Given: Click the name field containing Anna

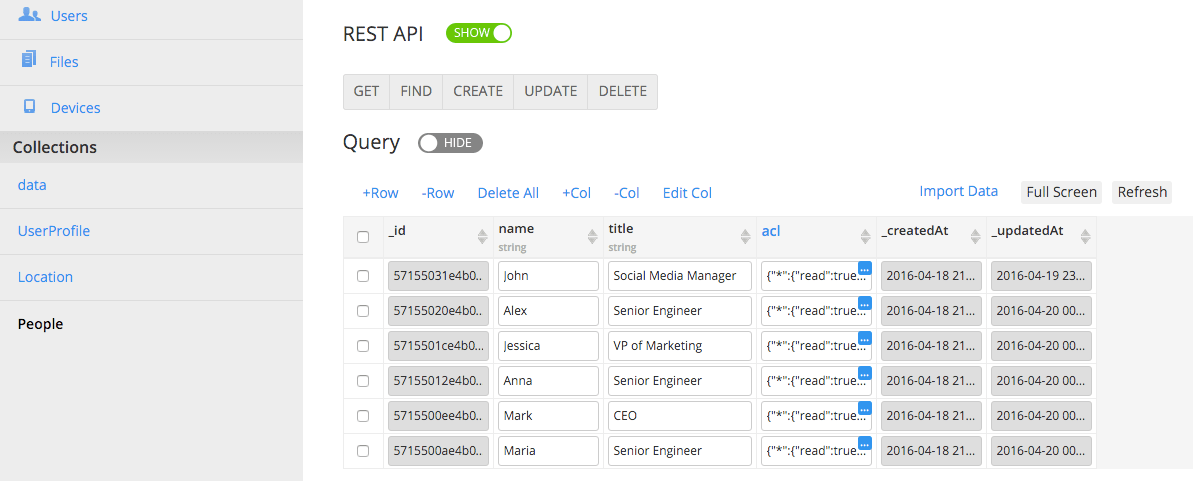Looking at the screenshot, I should (x=548, y=381).
